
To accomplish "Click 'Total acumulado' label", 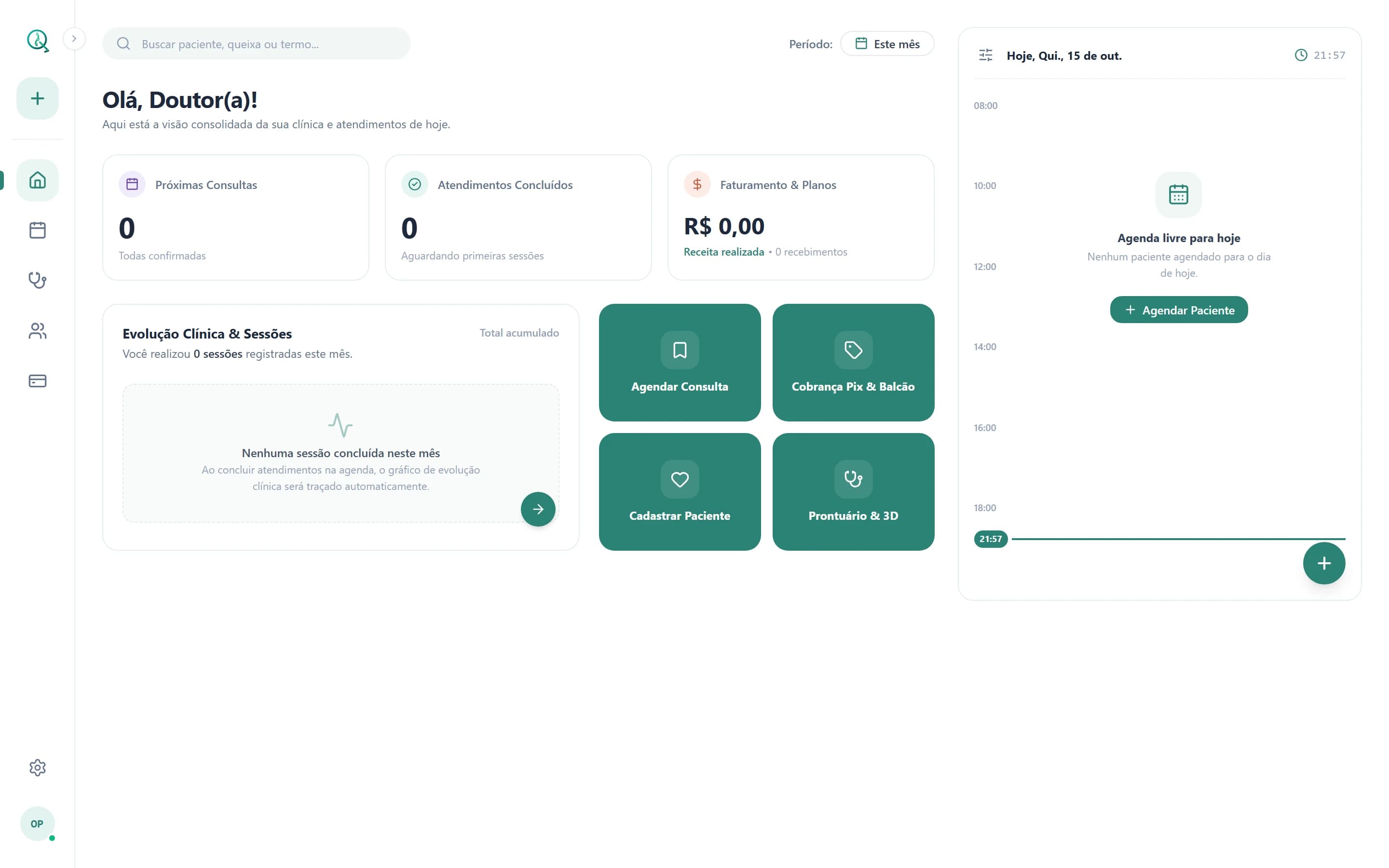I will pyautogui.click(x=519, y=333).
